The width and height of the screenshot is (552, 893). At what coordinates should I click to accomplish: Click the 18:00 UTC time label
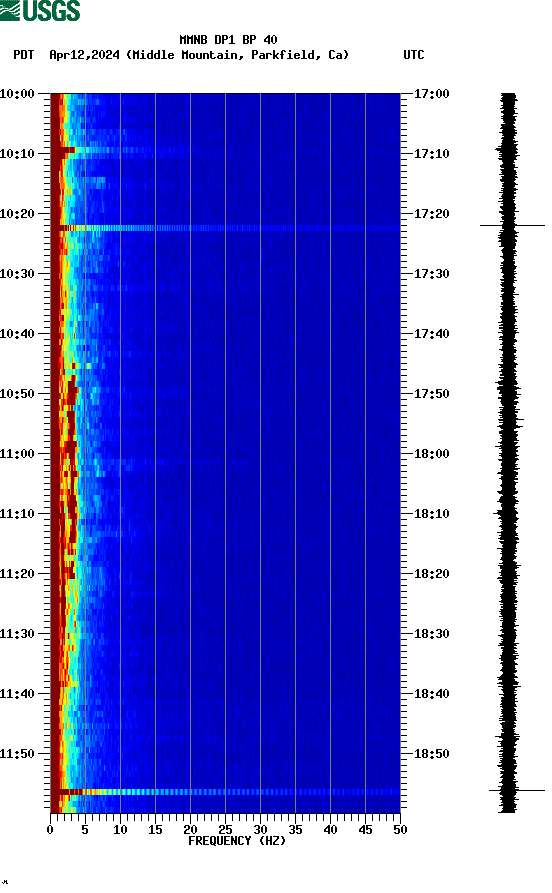click(432, 454)
